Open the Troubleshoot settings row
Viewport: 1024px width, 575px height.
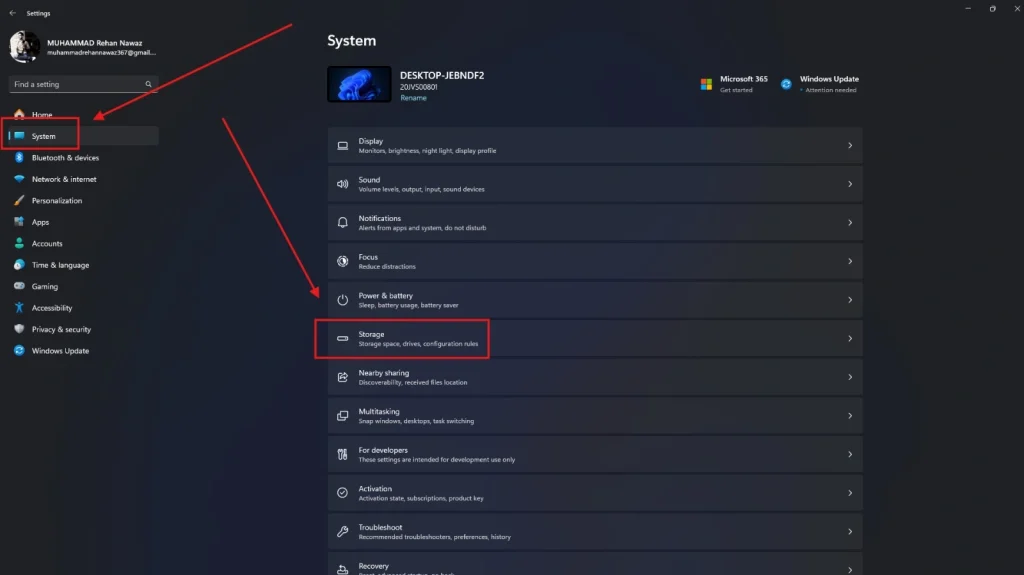pos(595,531)
